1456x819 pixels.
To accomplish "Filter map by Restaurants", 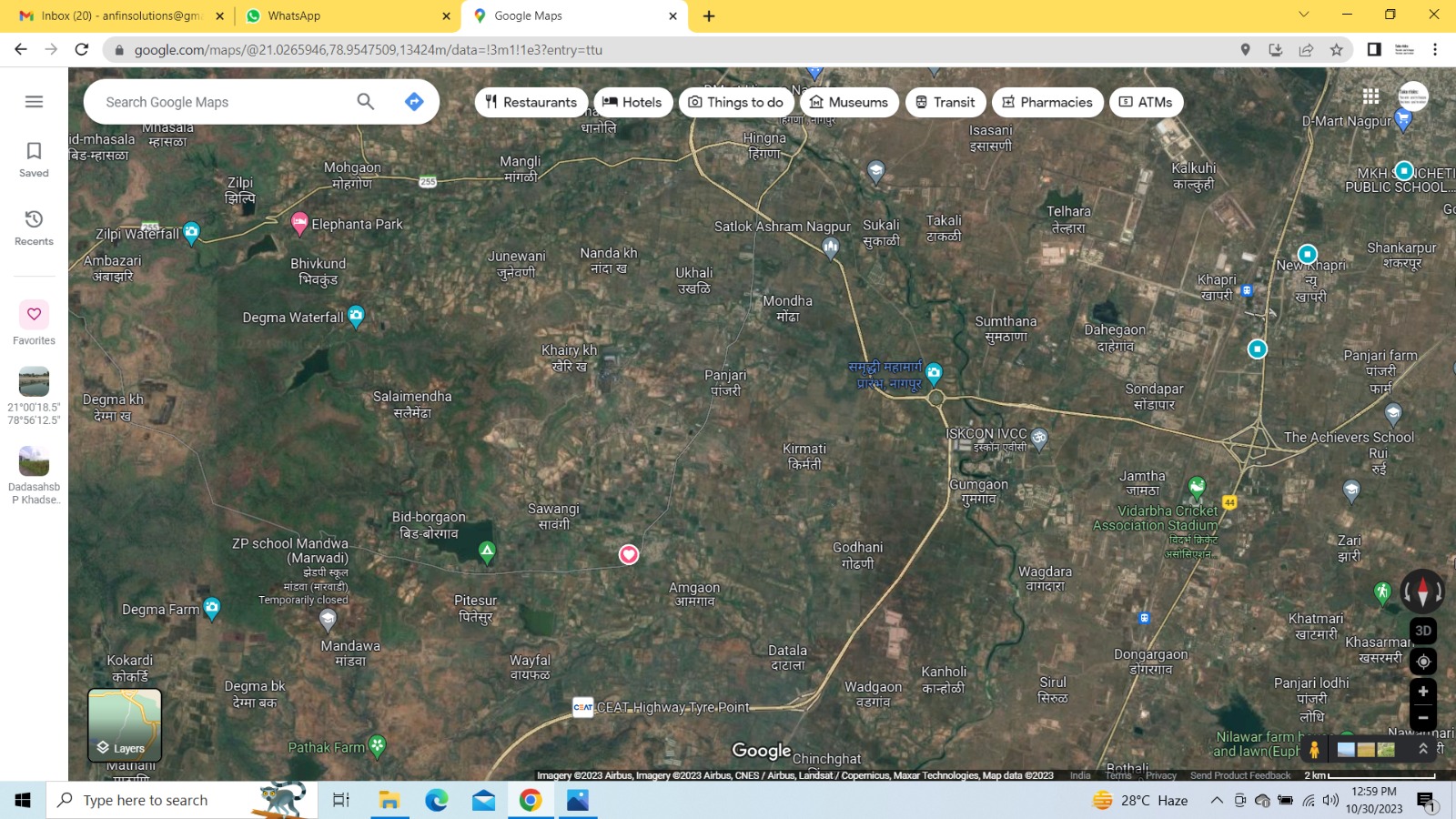I will tap(531, 102).
